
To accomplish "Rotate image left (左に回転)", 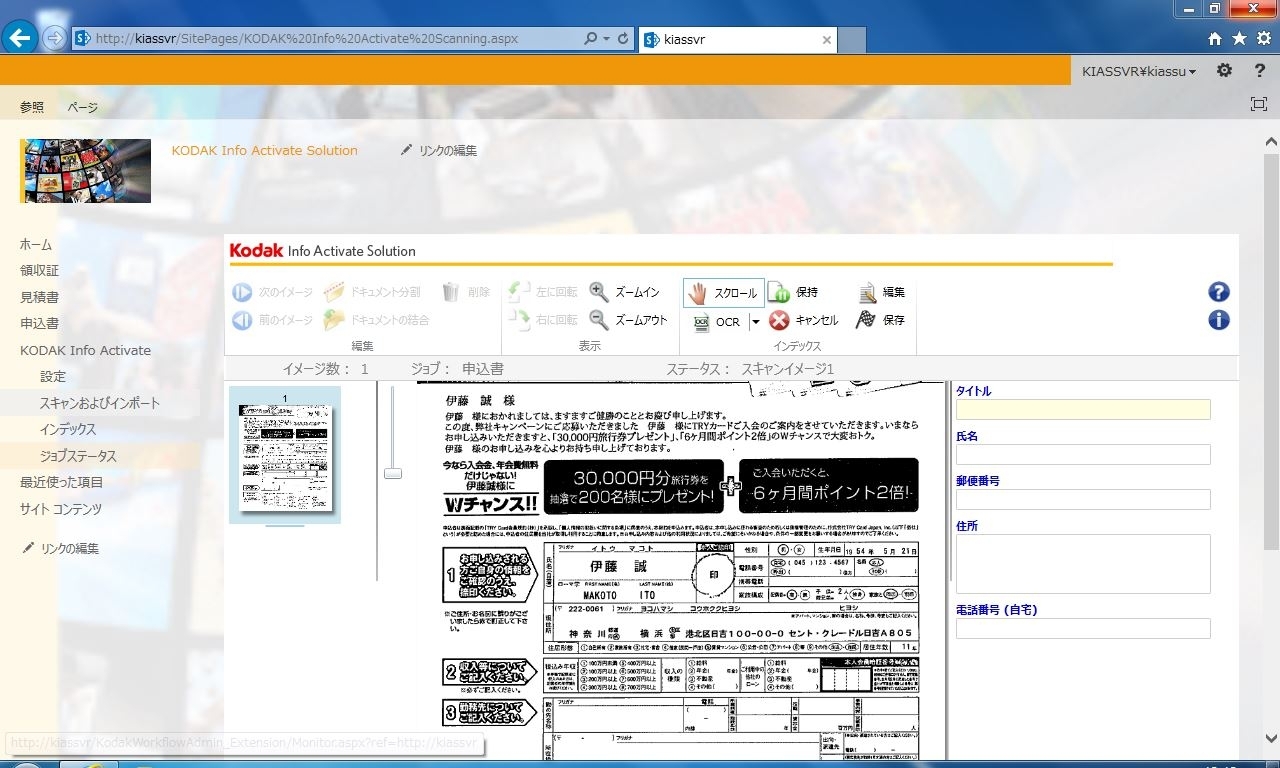I will 543,292.
